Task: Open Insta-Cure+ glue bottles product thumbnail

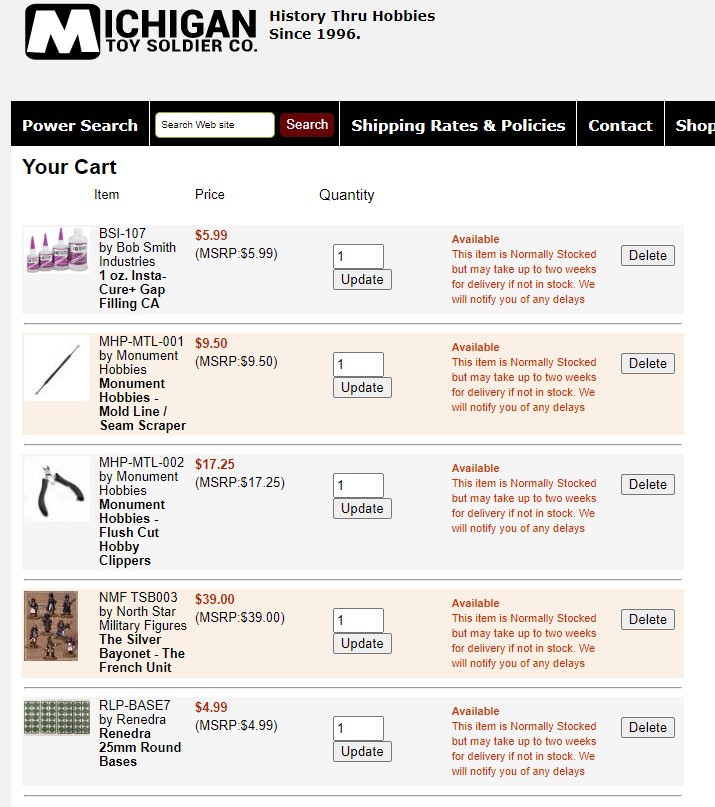Action: tap(56, 250)
